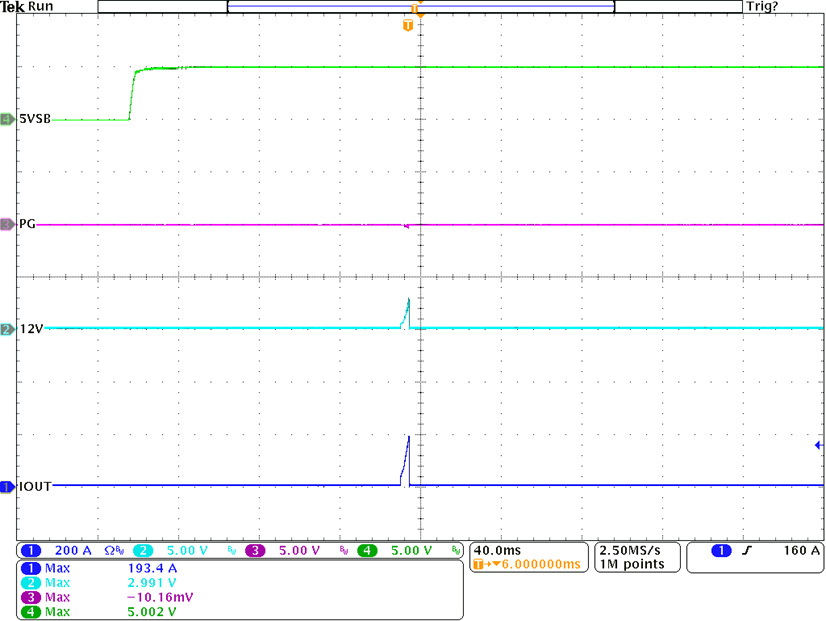This screenshot has height=621, width=826.
Task: Click the Tek Run status label
Action: [27, 6]
